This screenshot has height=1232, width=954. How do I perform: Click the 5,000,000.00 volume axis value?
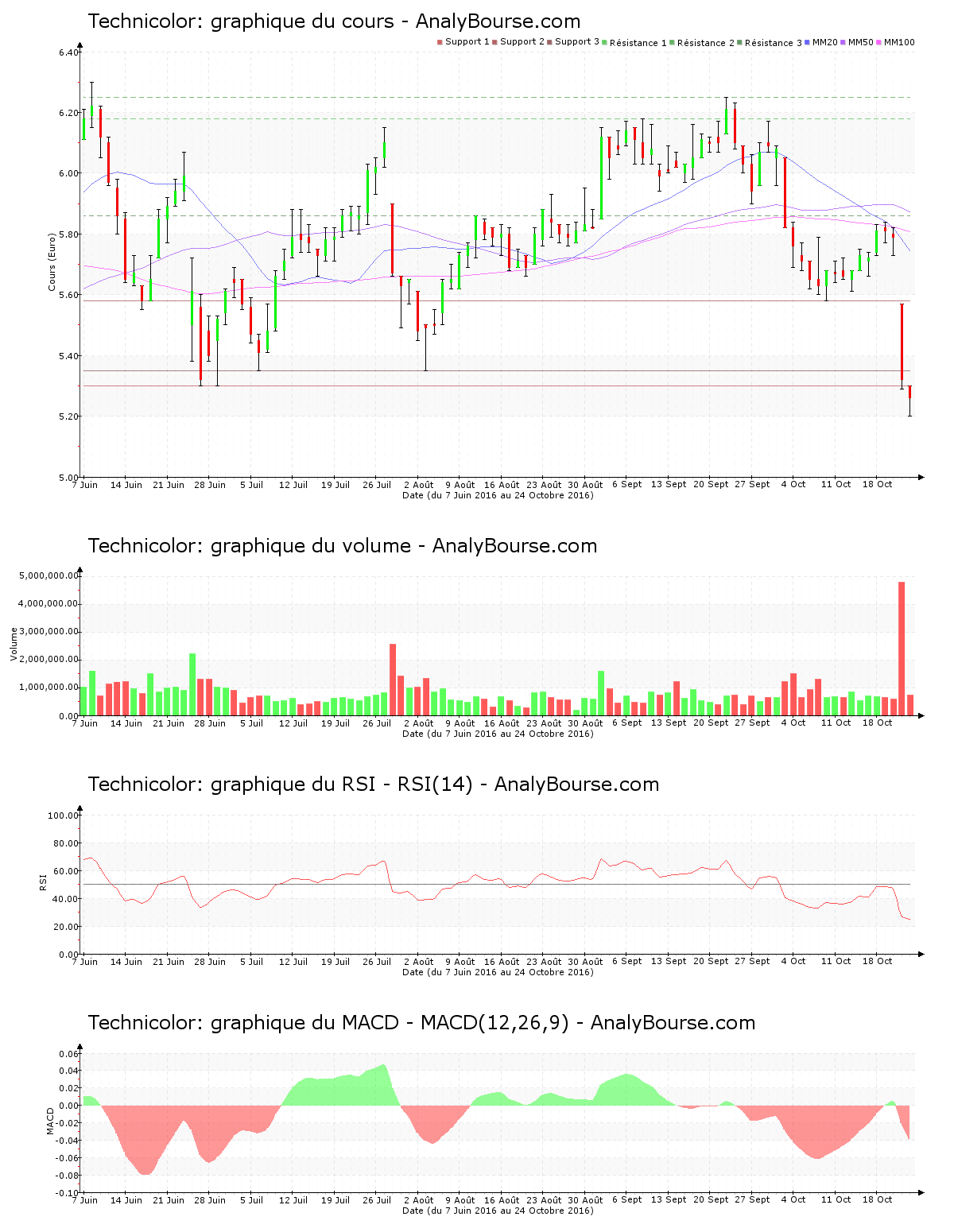pyautogui.click(x=48, y=576)
